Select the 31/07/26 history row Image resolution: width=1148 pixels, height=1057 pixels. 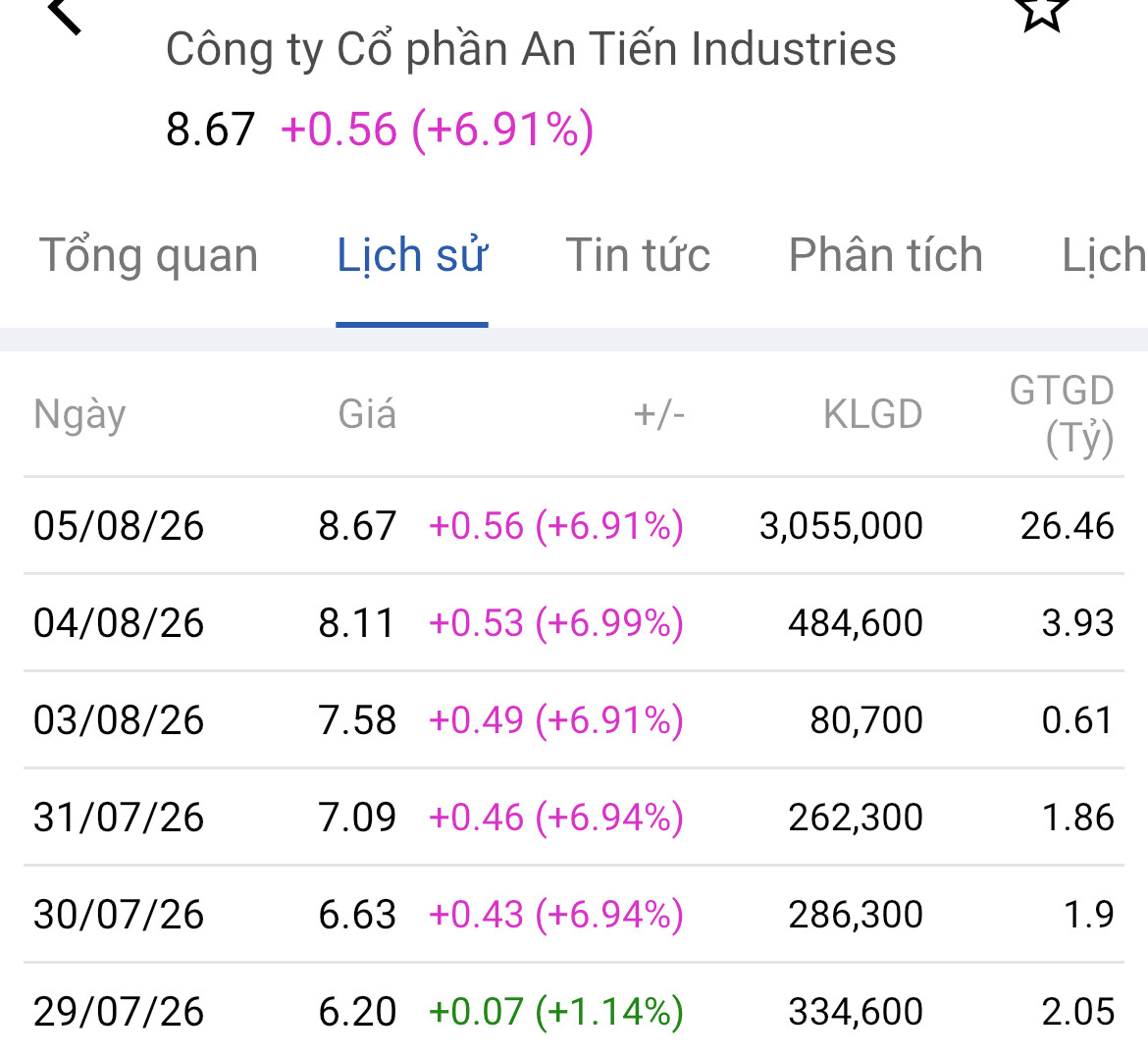574,817
